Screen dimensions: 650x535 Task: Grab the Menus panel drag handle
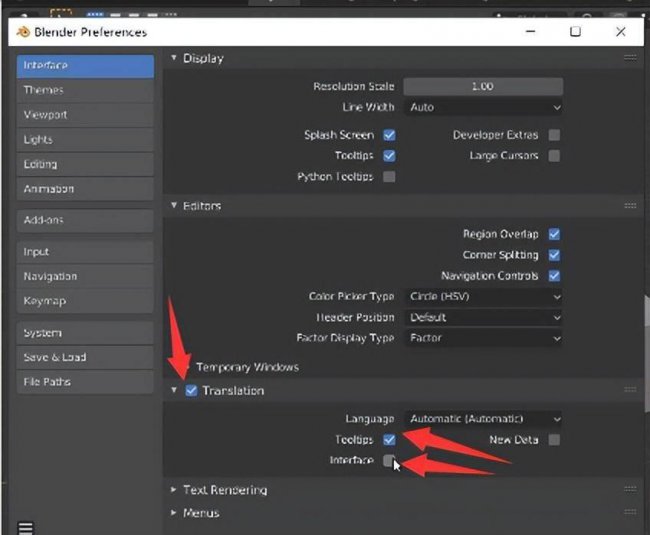[630, 512]
